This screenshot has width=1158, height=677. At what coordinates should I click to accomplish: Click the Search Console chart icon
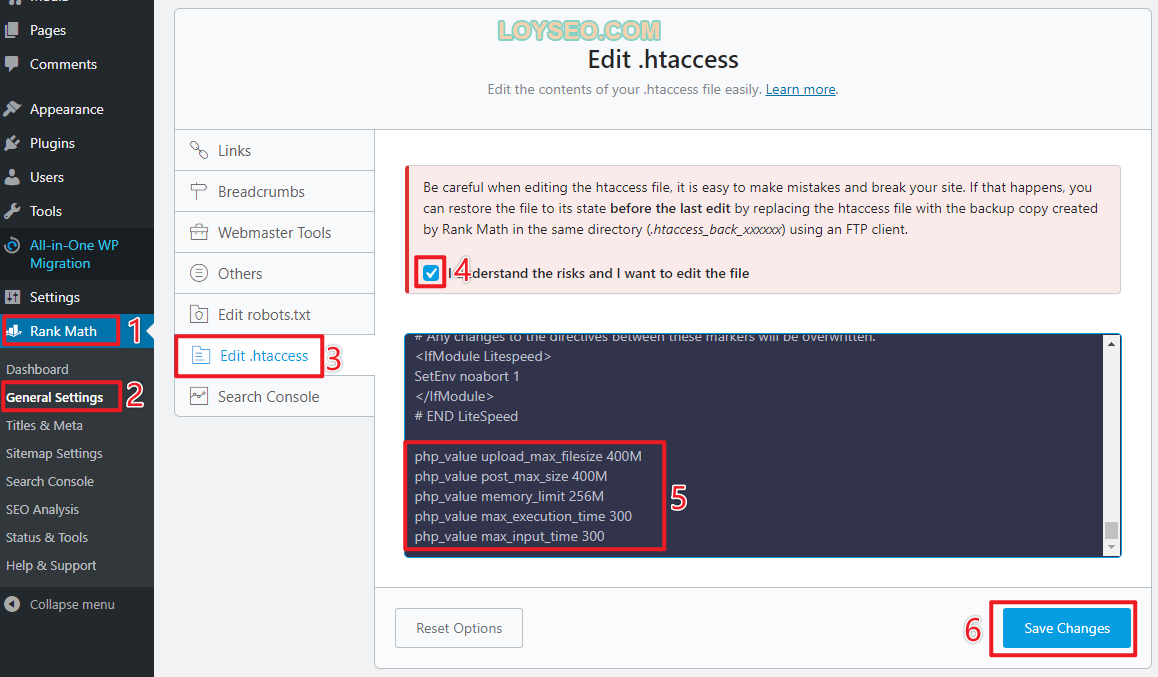(199, 396)
